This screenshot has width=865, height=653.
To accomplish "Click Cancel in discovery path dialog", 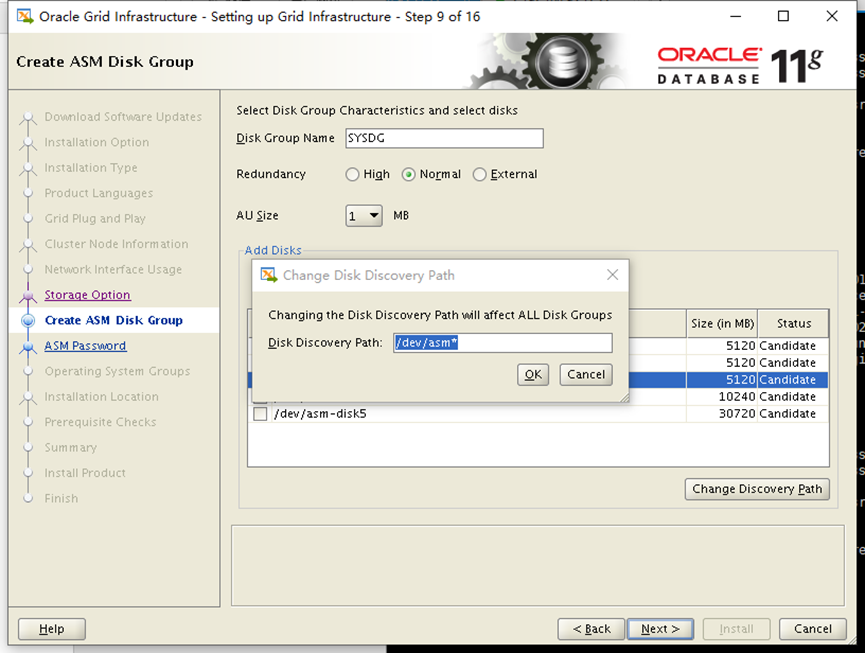I will [x=586, y=374].
